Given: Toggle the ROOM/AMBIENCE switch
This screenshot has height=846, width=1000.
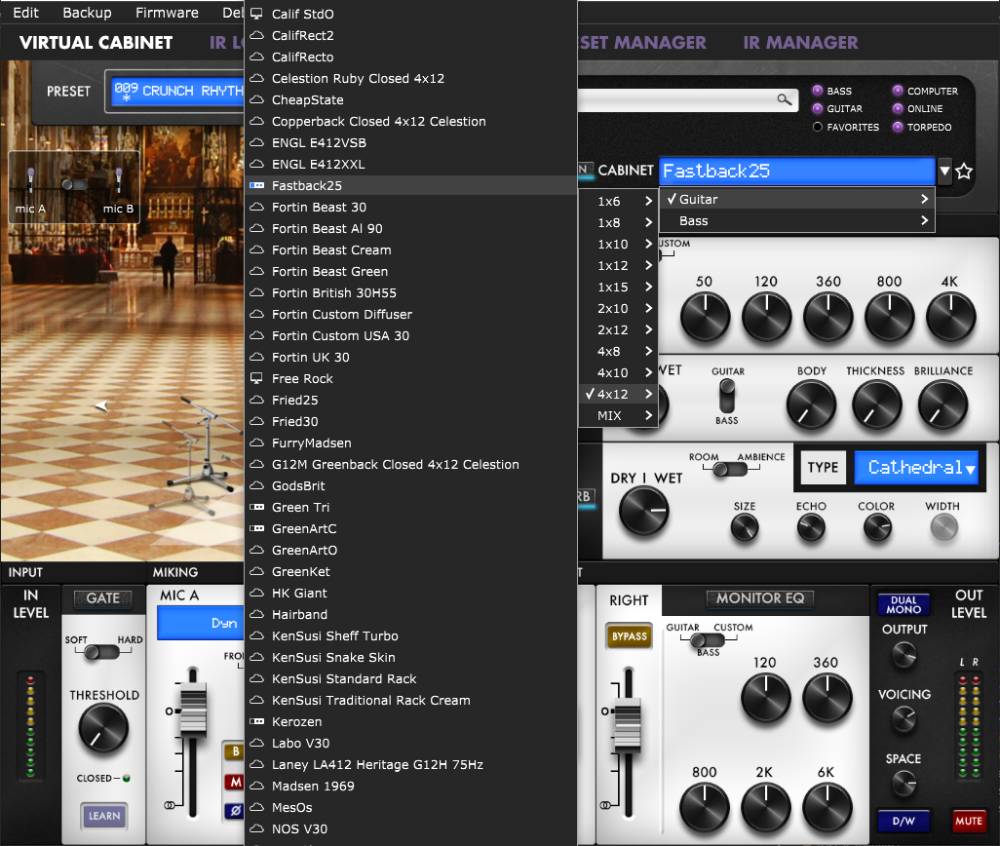Looking at the screenshot, I should [x=726, y=470].
